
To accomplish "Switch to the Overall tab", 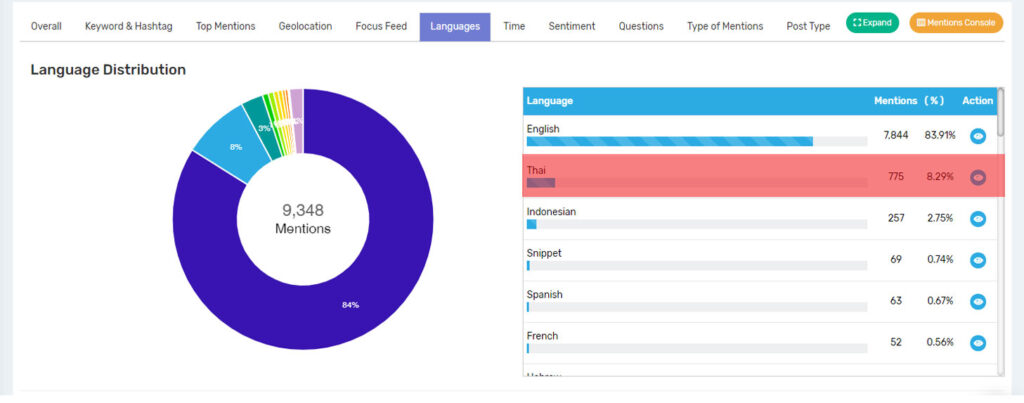I will click(x=46, y=26).
